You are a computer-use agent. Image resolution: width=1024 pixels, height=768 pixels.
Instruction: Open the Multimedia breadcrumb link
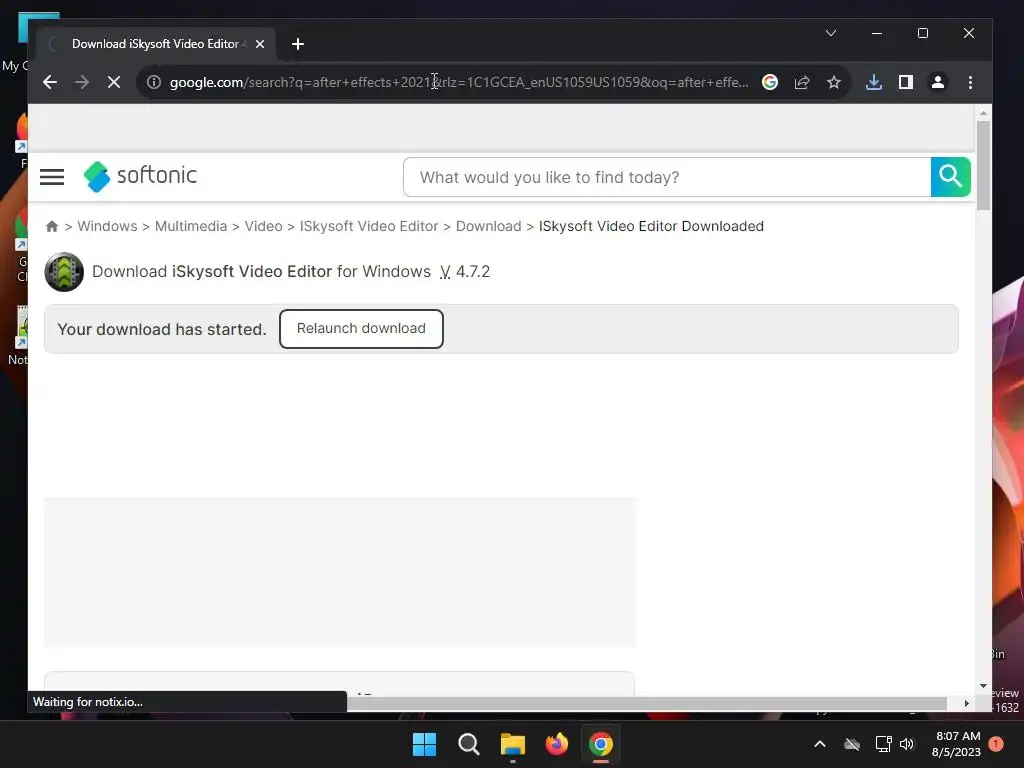point(191,226)
